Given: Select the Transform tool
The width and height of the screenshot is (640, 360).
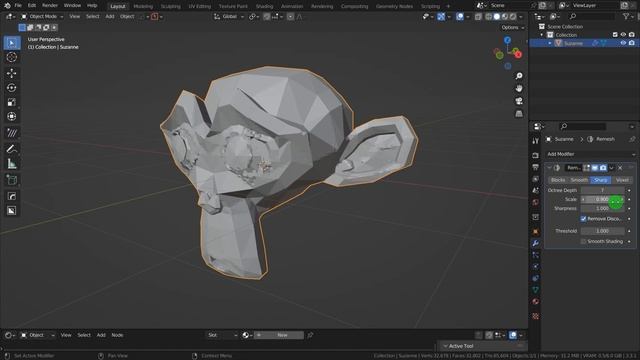Looking at the screenshot, I should [x=12, y=117].
